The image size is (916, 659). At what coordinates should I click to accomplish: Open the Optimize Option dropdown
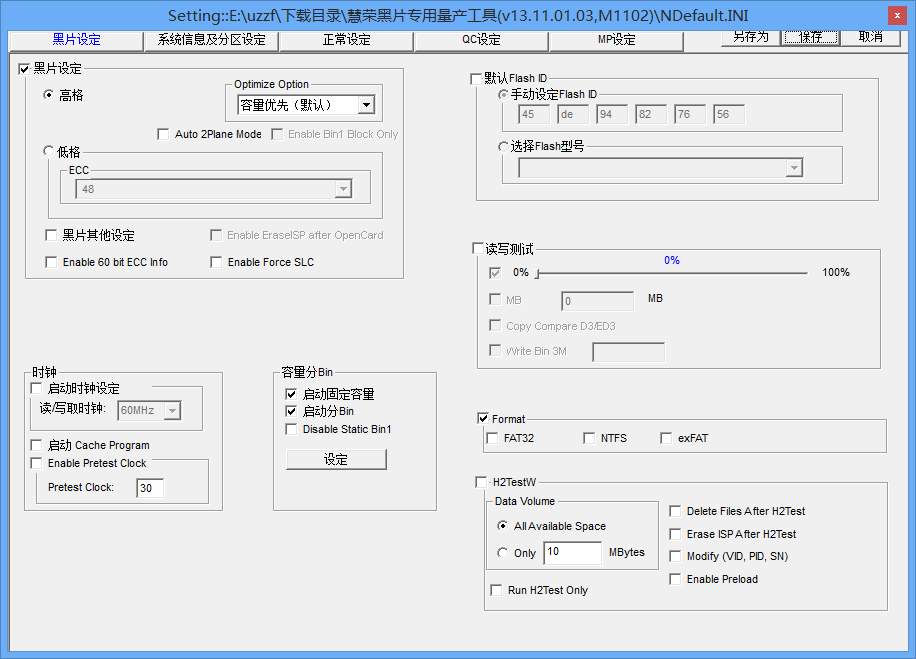pos(366,105)
